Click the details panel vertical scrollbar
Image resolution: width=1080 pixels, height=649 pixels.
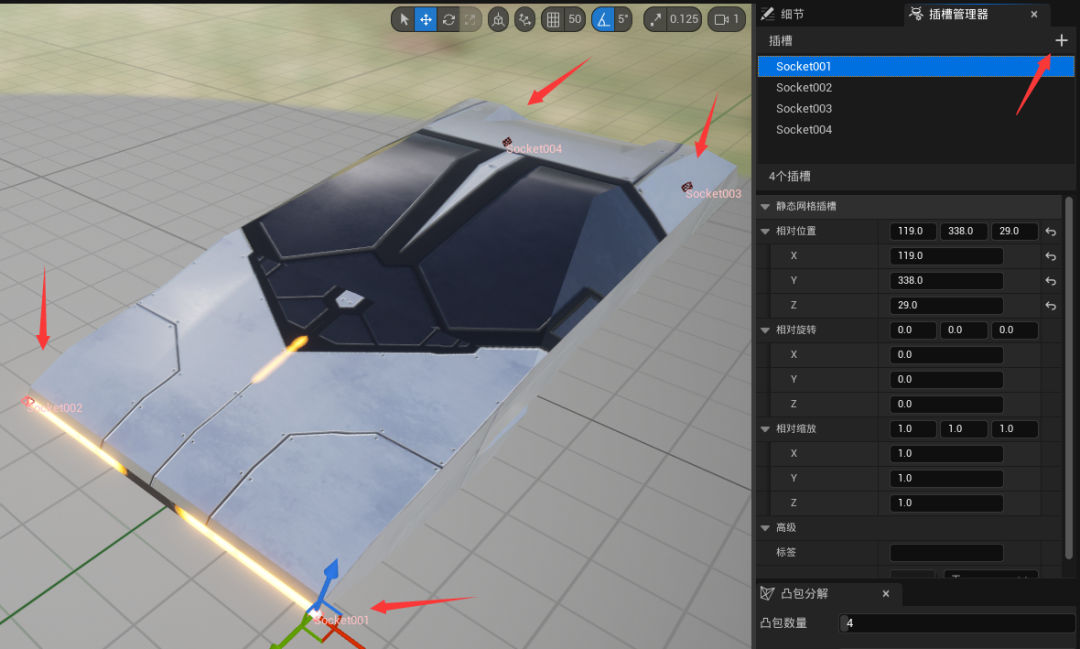tap(1069, 378)
